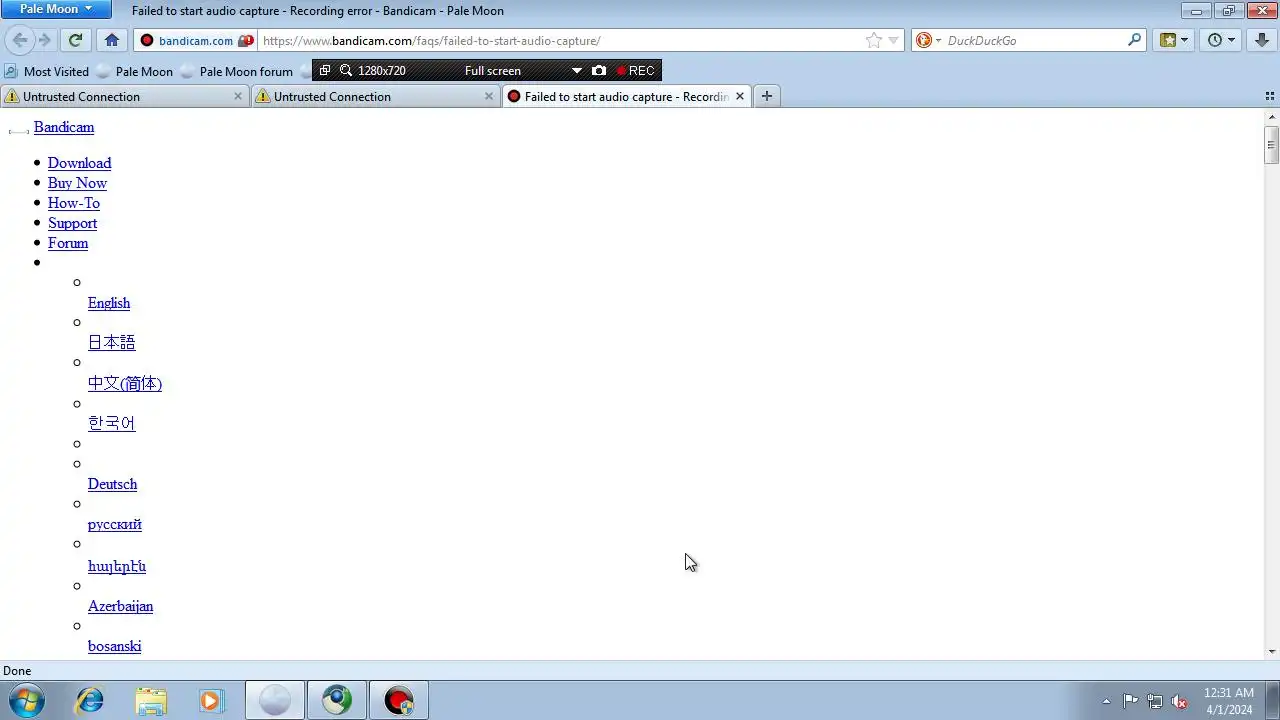Open the muted volume tray icon

pyautogui.click(x=1180, y=701)
